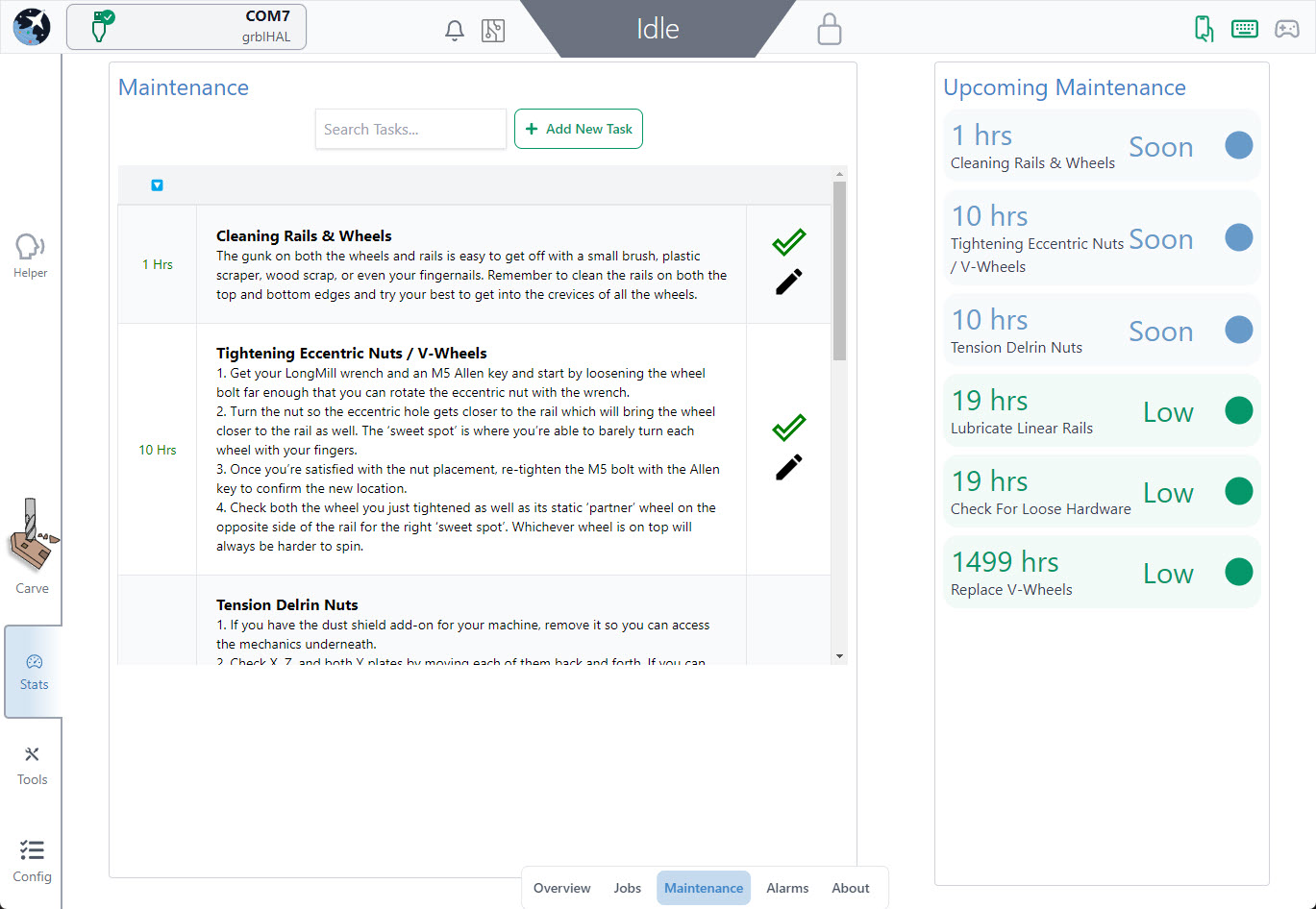
Task: Click the blue status dot for Tension Delrin Nuts
Action: 1239,330
